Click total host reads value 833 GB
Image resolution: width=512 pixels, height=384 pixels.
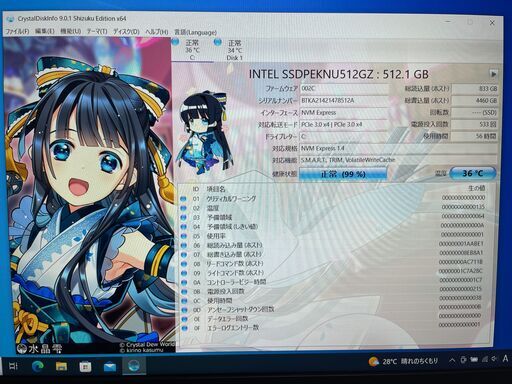pos(475,89)
